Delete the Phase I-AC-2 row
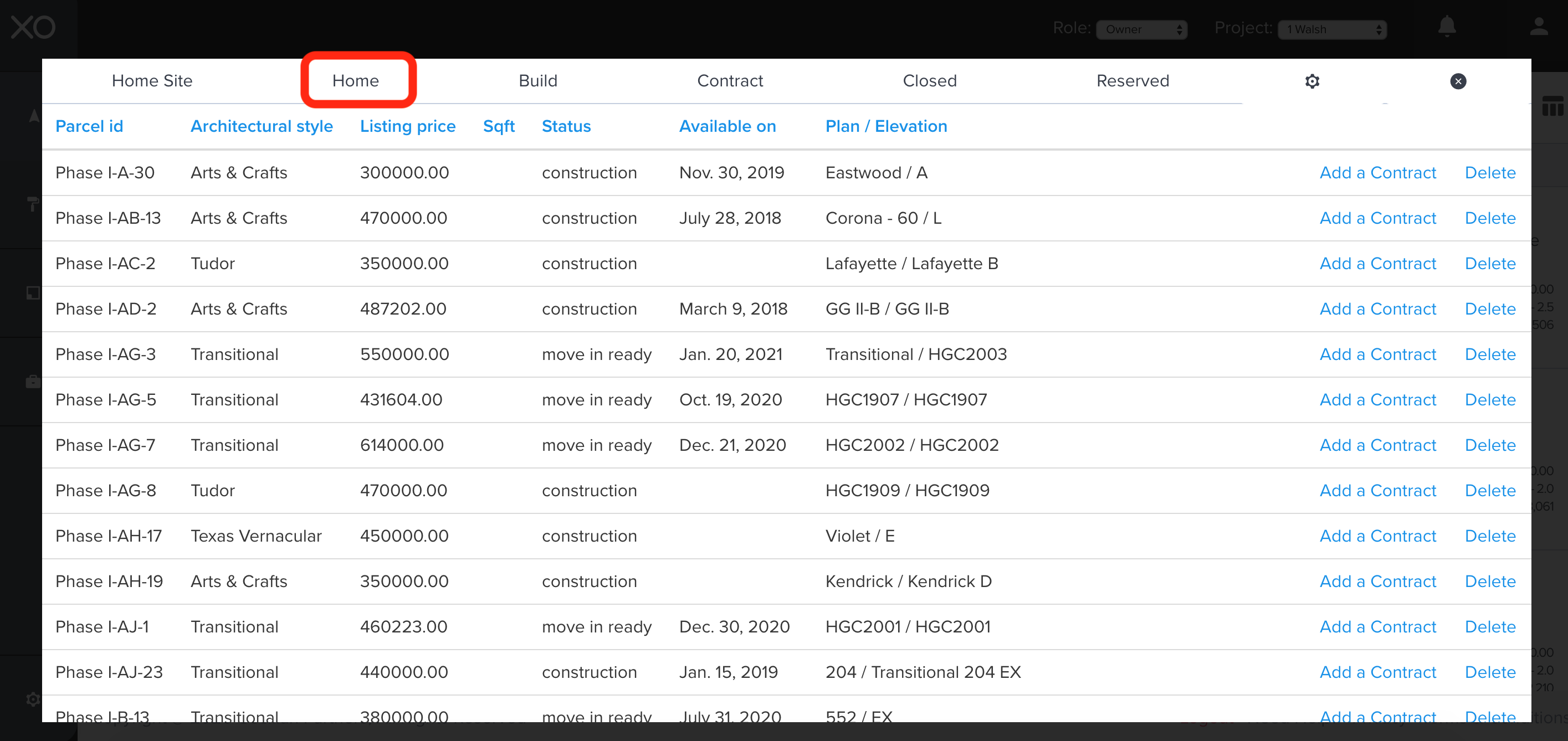1568x741 pixels. click(1489, 264)
